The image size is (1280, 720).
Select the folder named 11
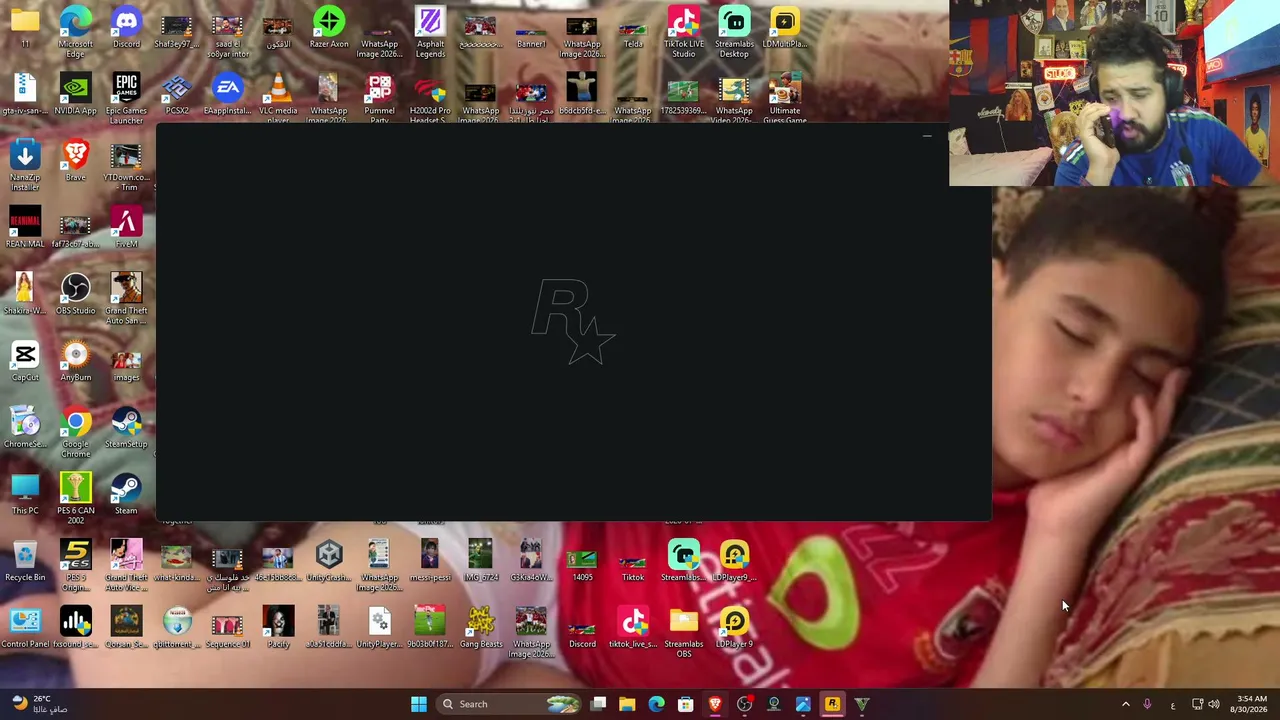click(x=25, y=28)
